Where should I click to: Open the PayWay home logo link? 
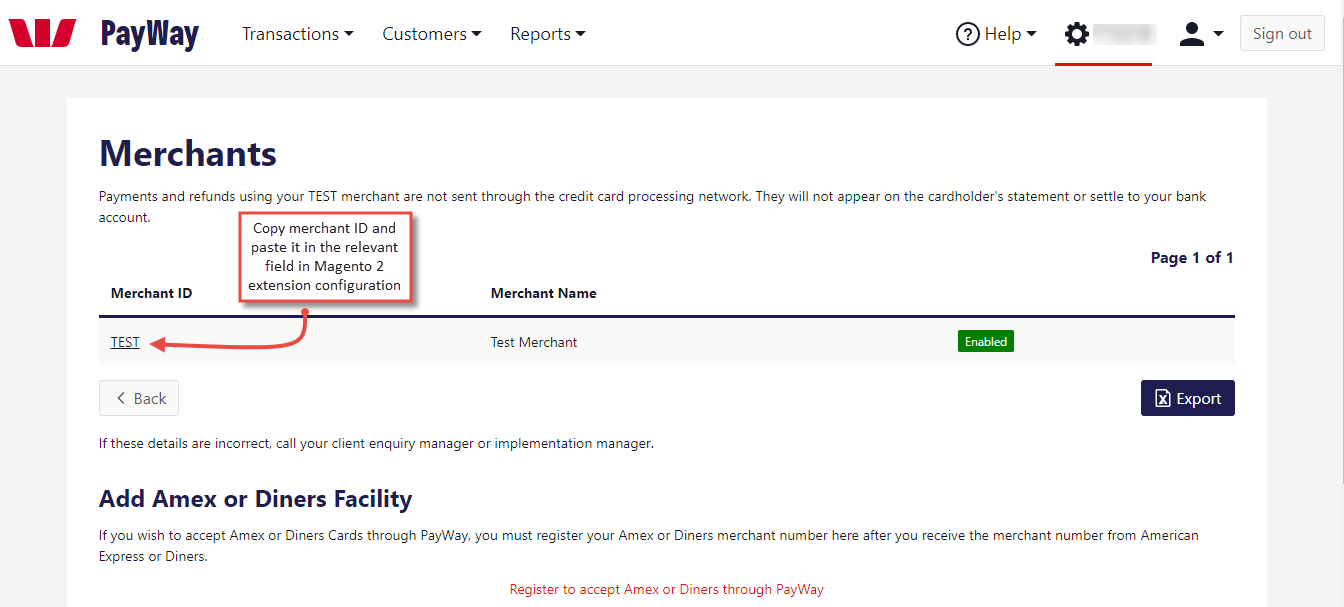tap(150, 34)
